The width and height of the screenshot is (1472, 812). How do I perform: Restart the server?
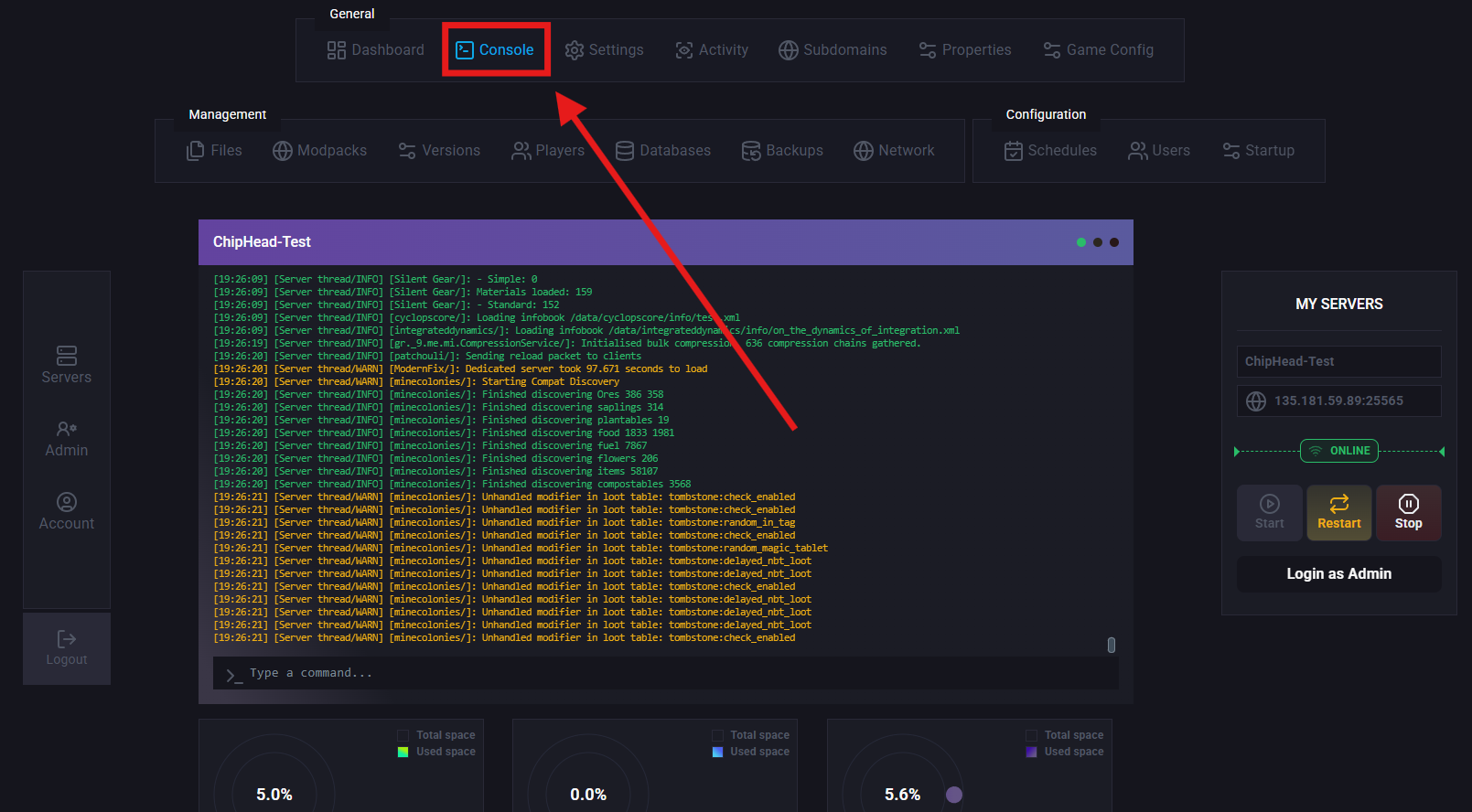(1338, 513)
